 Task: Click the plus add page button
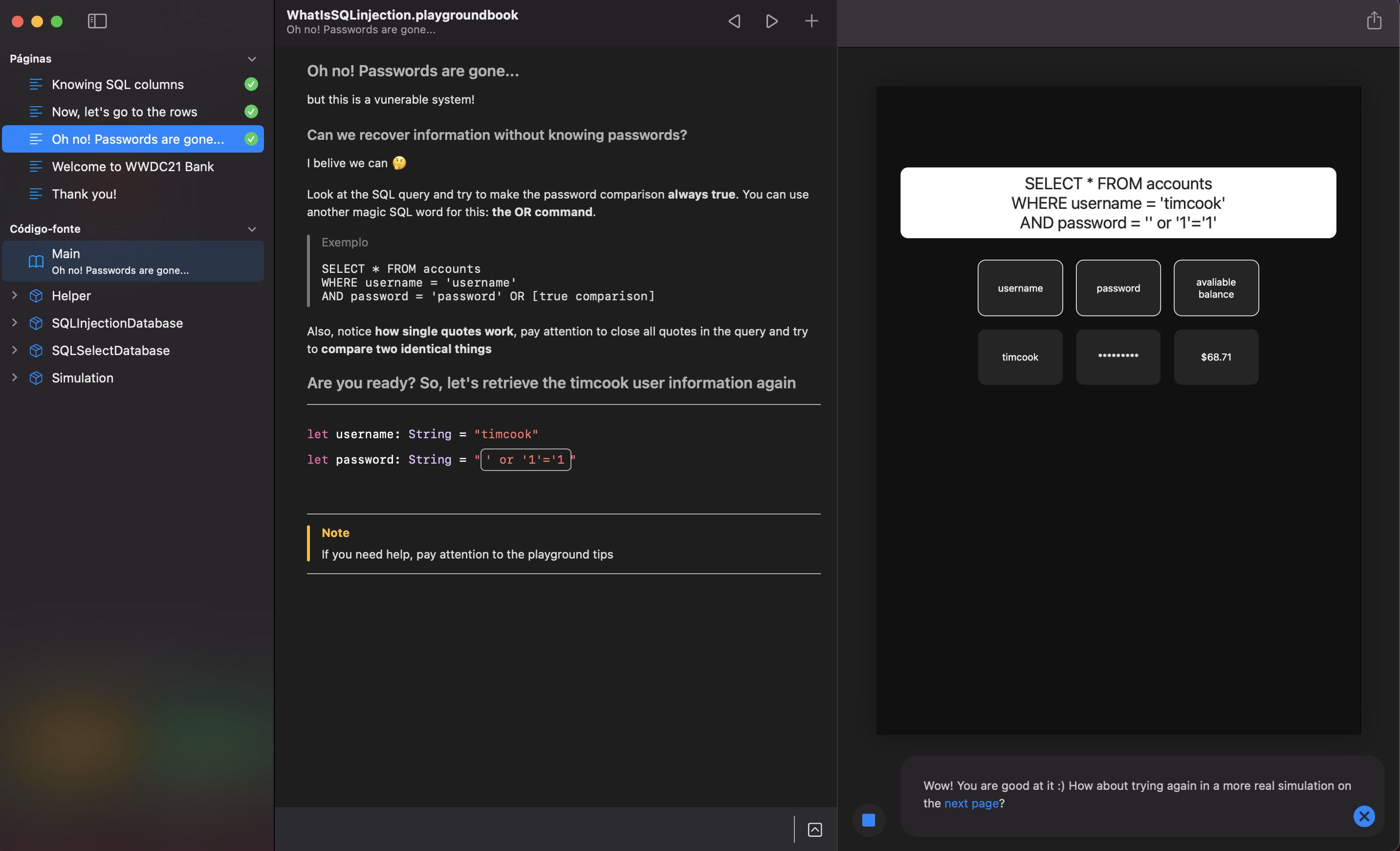[811, 21]
